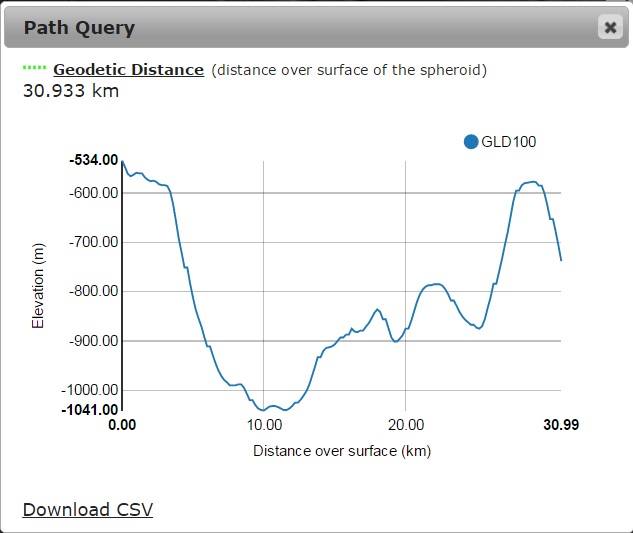Click the Path Query title bar
The image size is (633, 533).
(x=300, y=27)
